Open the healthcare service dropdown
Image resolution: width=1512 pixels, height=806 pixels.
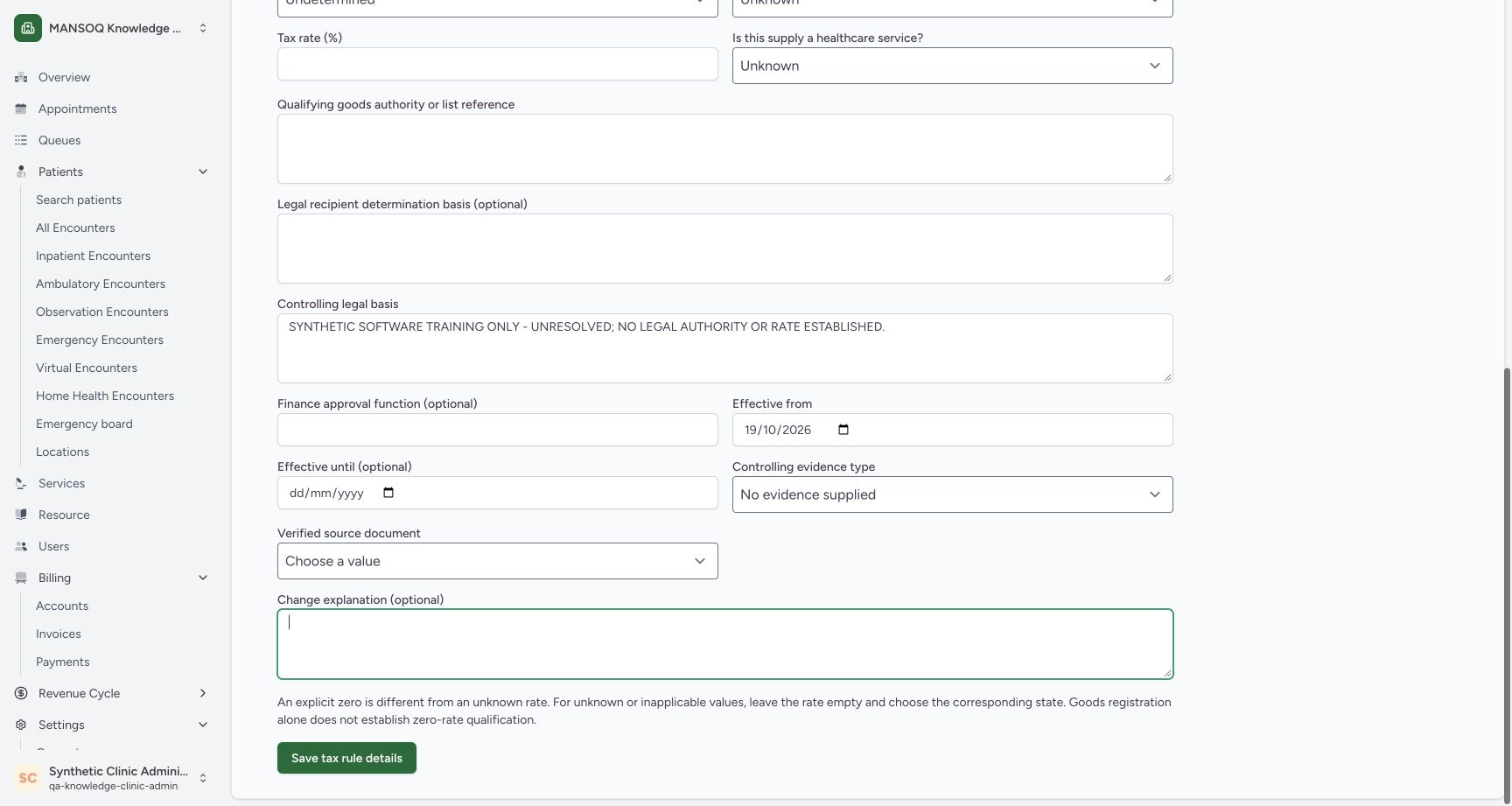[953, 66]
